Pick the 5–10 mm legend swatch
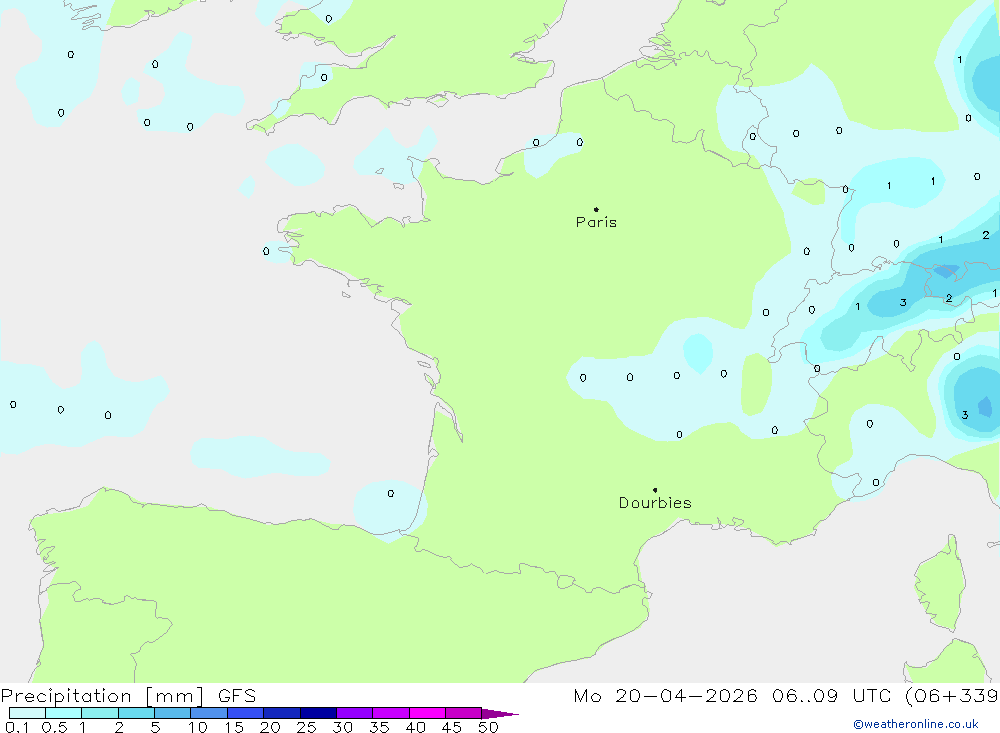The width and height of the screenshot is (1000, 733). (x=172, y=713)
